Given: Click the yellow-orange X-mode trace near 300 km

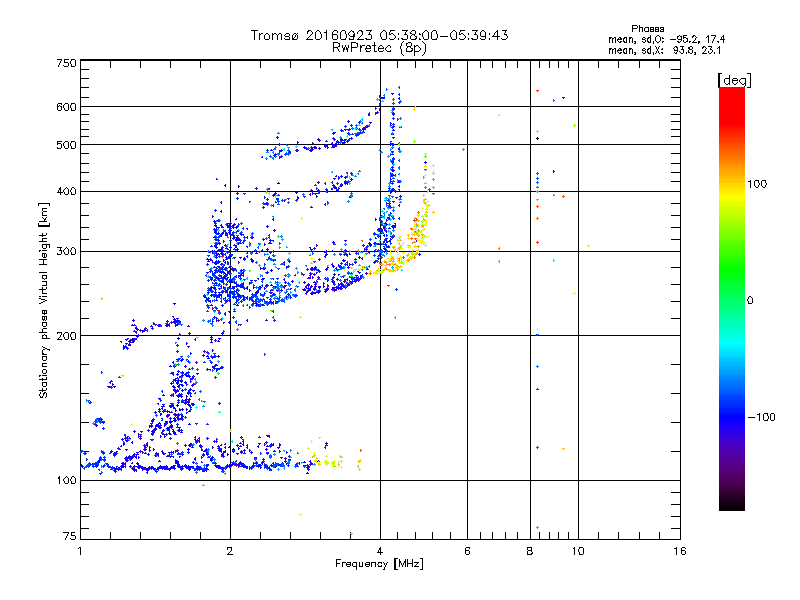Looking at the screenshot, I should tap(403, 255).
